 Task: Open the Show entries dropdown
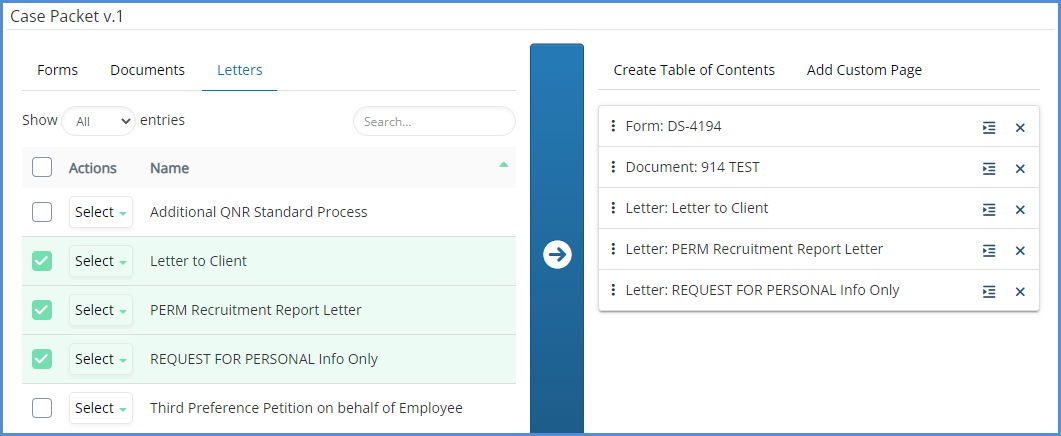pos(98,121)
